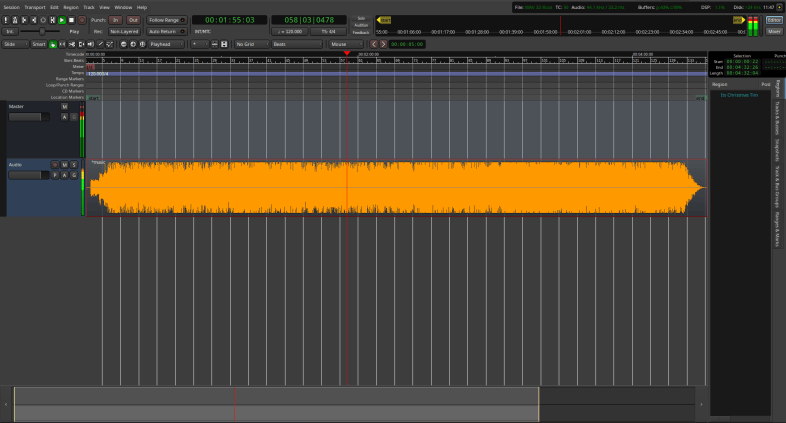Mute the Audio track

63,164
